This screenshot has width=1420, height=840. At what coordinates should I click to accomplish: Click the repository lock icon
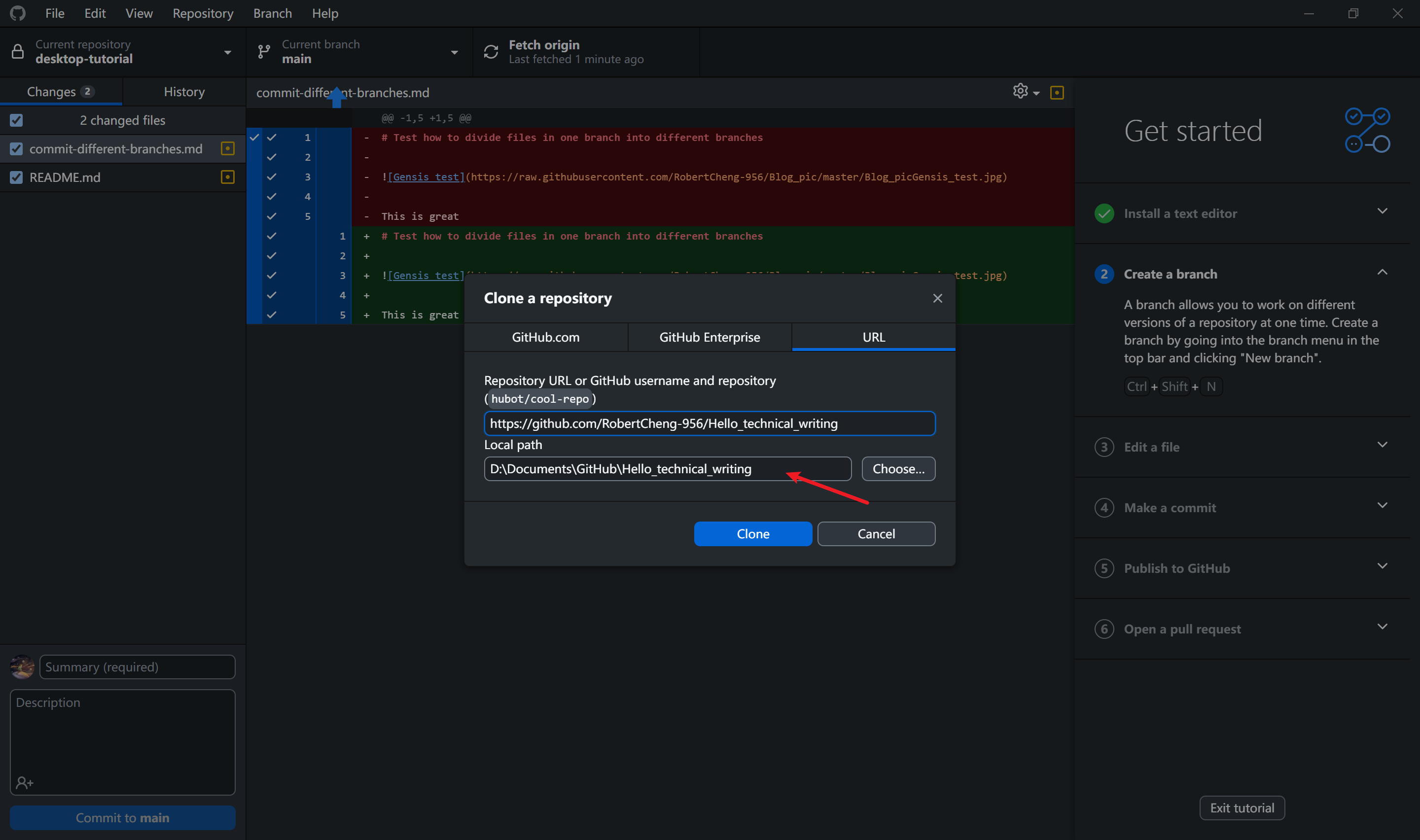coord(18,51)
